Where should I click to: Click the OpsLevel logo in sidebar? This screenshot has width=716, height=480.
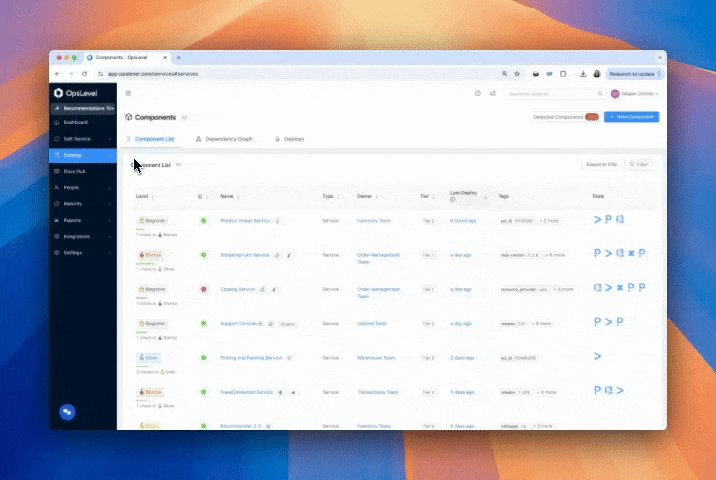pyautogui.click(x=76, y=93)
